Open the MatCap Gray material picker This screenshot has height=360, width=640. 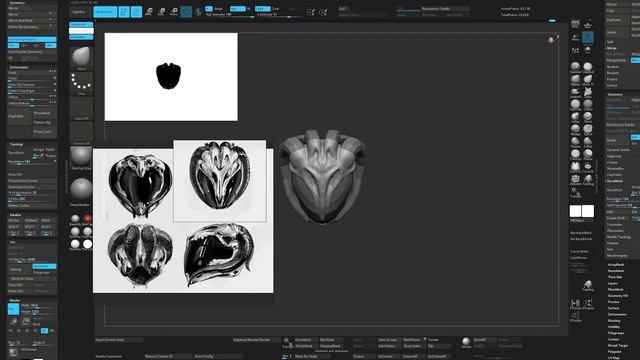pyautogui.click(x=81, y=158)
